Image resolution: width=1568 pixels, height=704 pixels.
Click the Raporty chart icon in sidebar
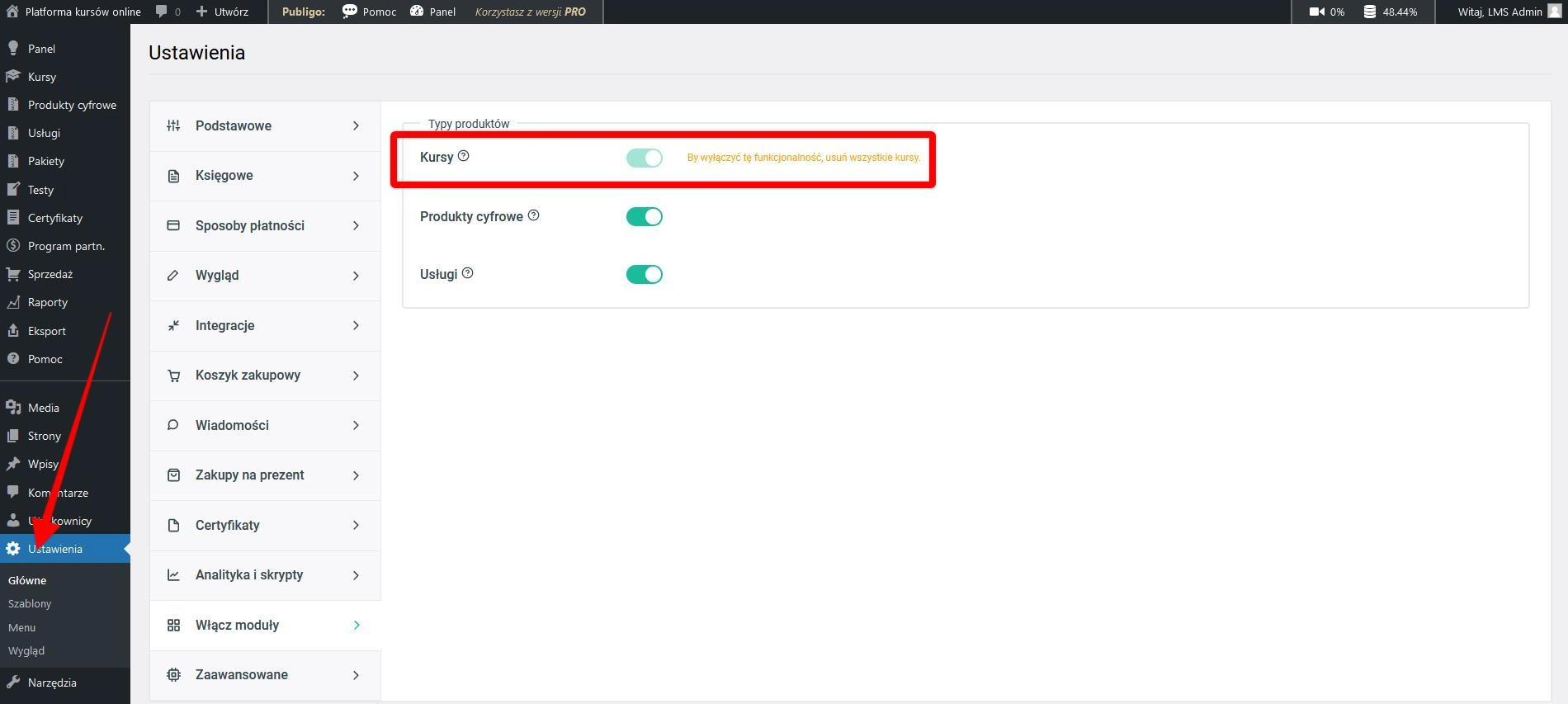12,302
